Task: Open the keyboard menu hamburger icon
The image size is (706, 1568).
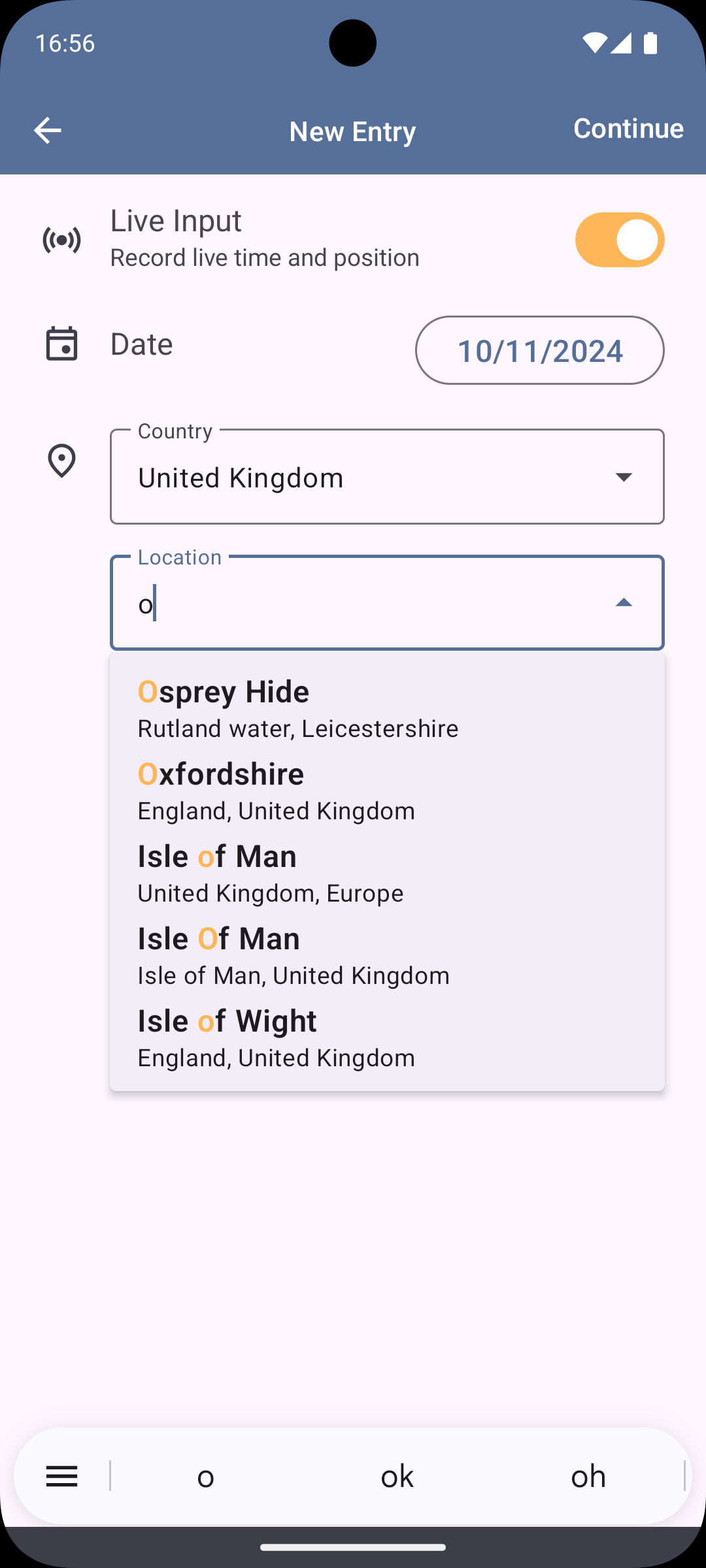Action: (x=62, y=1476)
